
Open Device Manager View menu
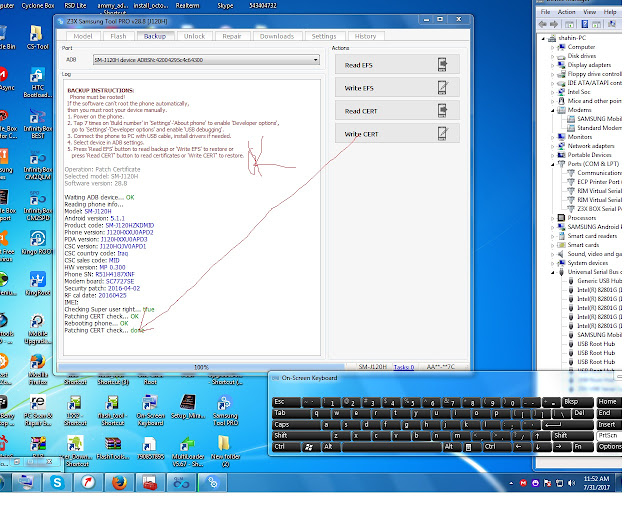pos(589,12)
